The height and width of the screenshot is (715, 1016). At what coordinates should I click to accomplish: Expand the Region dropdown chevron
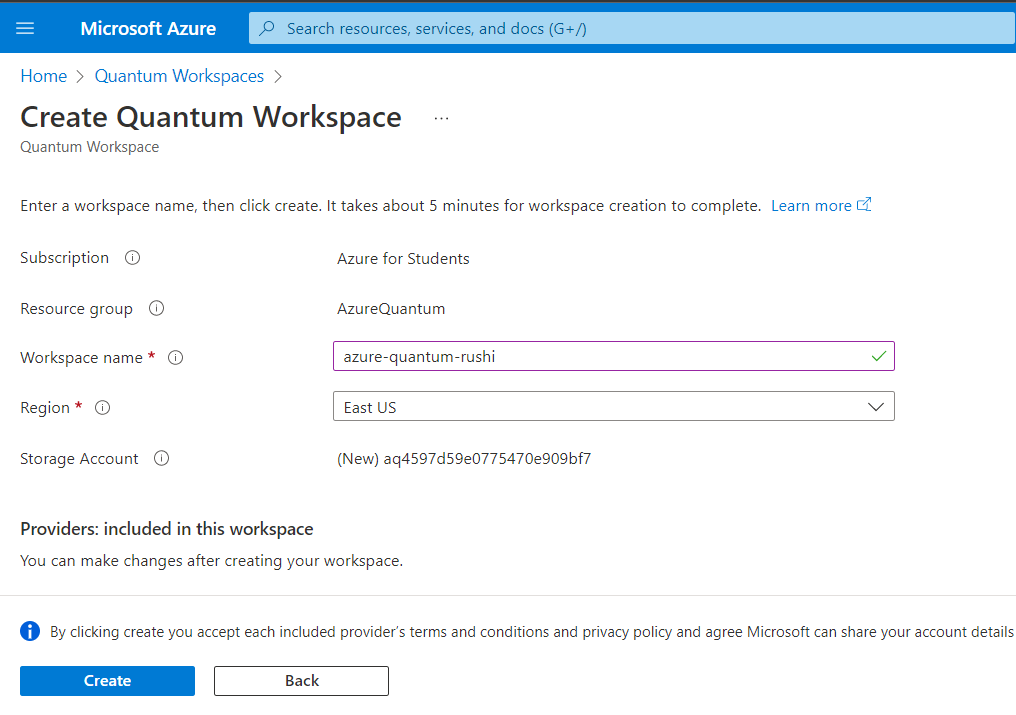(876, 407)
